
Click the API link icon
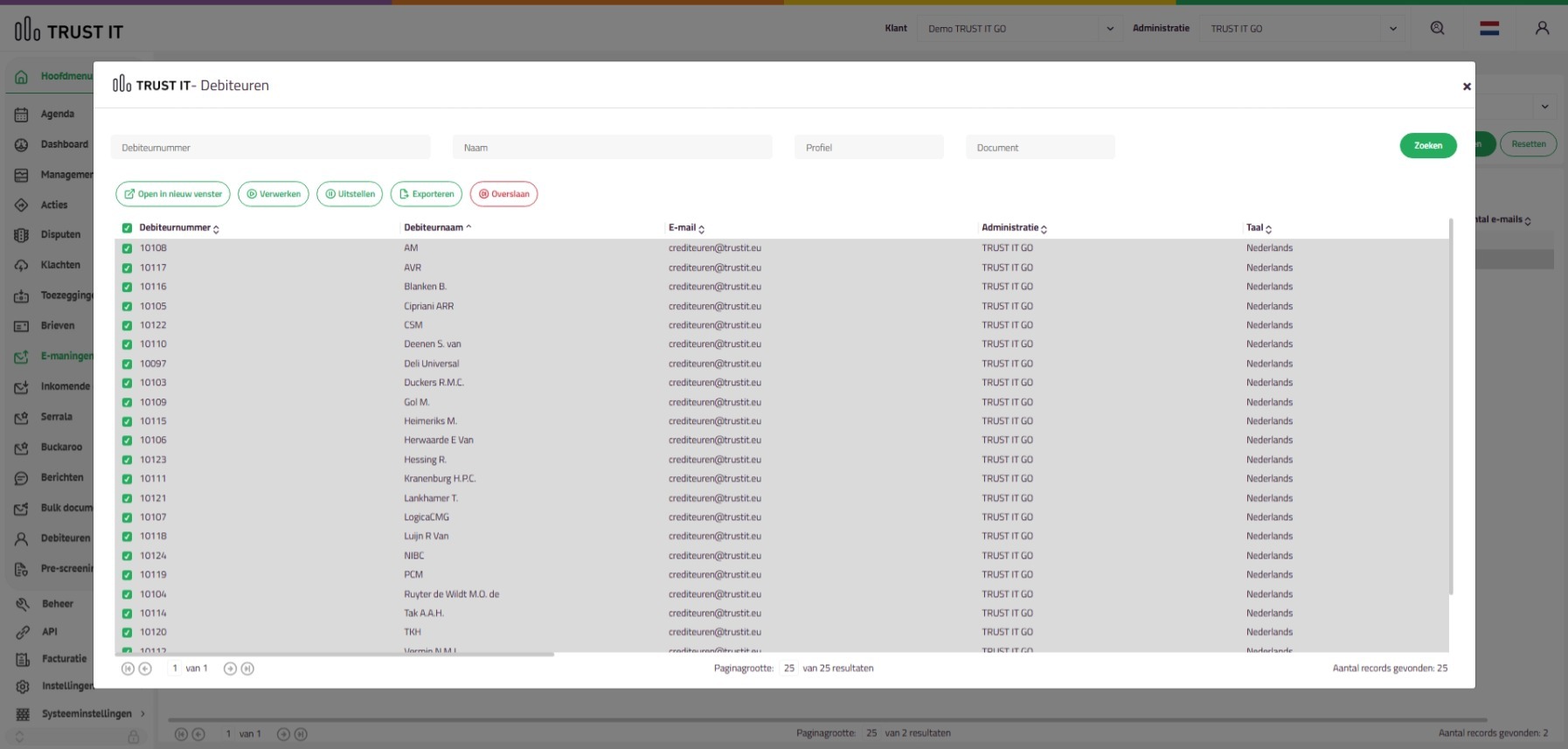(23, 632)
